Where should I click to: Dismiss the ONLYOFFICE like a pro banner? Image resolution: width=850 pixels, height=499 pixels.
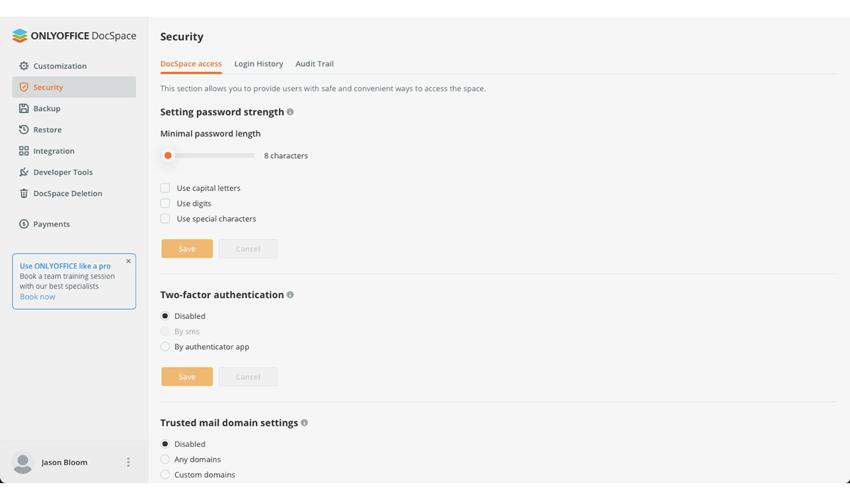(128, 261)
